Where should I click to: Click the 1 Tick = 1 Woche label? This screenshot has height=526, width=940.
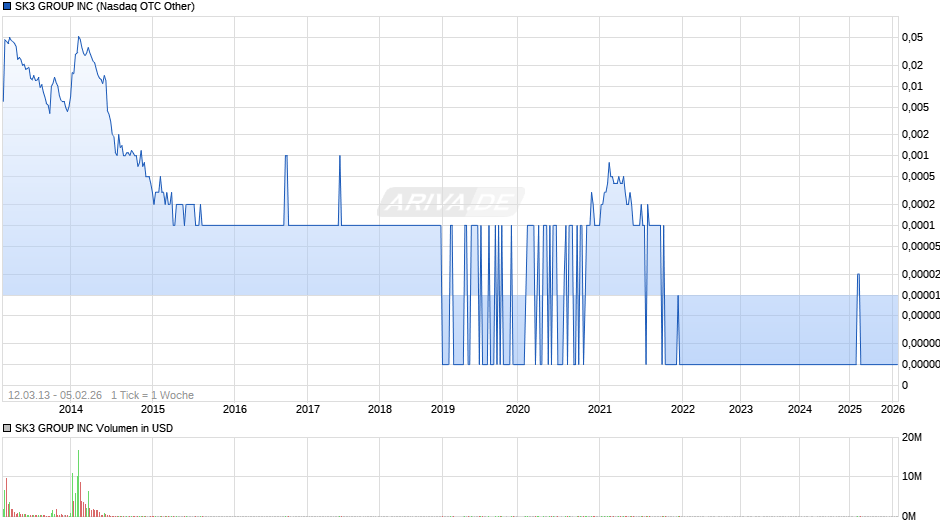tap(152, 395)
